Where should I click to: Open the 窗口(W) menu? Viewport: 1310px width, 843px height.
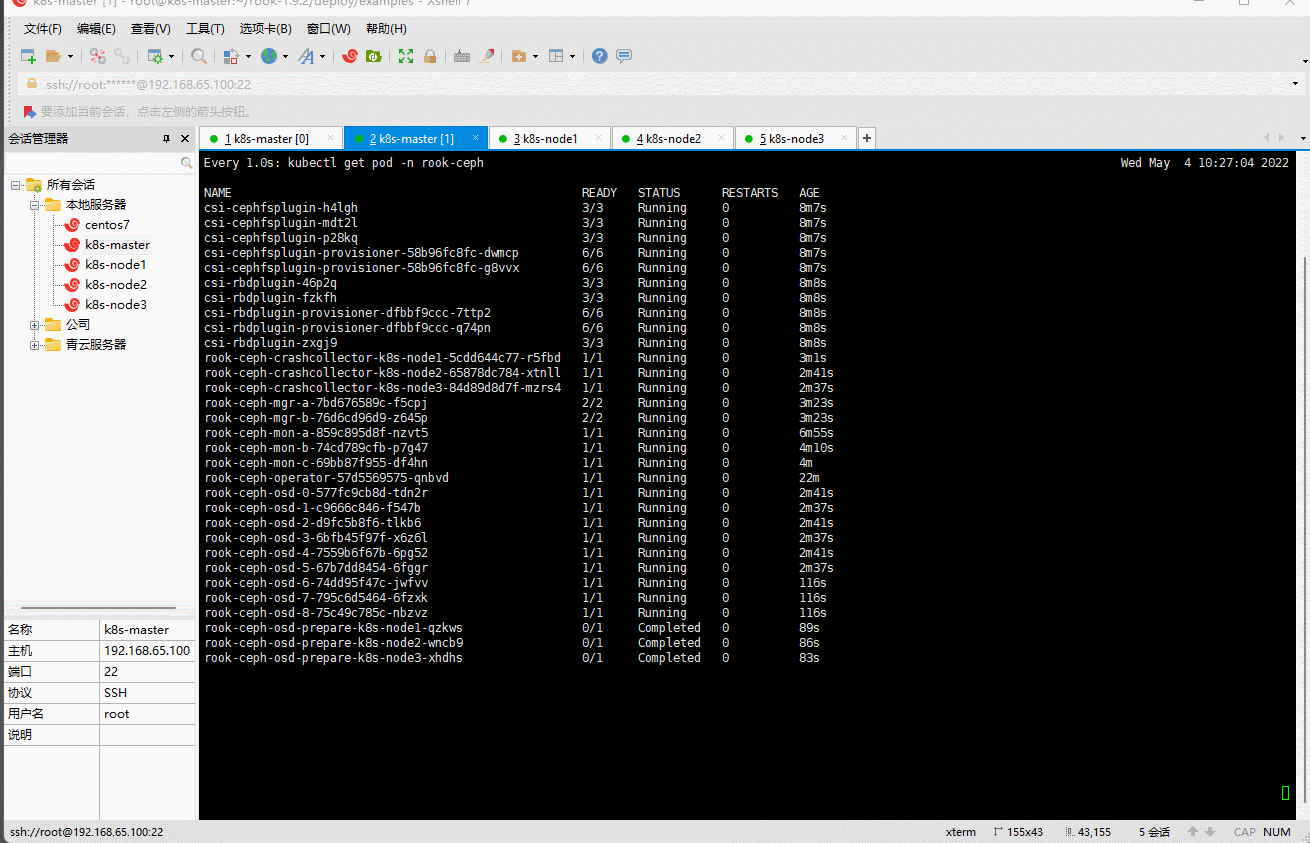click(329, 29)
